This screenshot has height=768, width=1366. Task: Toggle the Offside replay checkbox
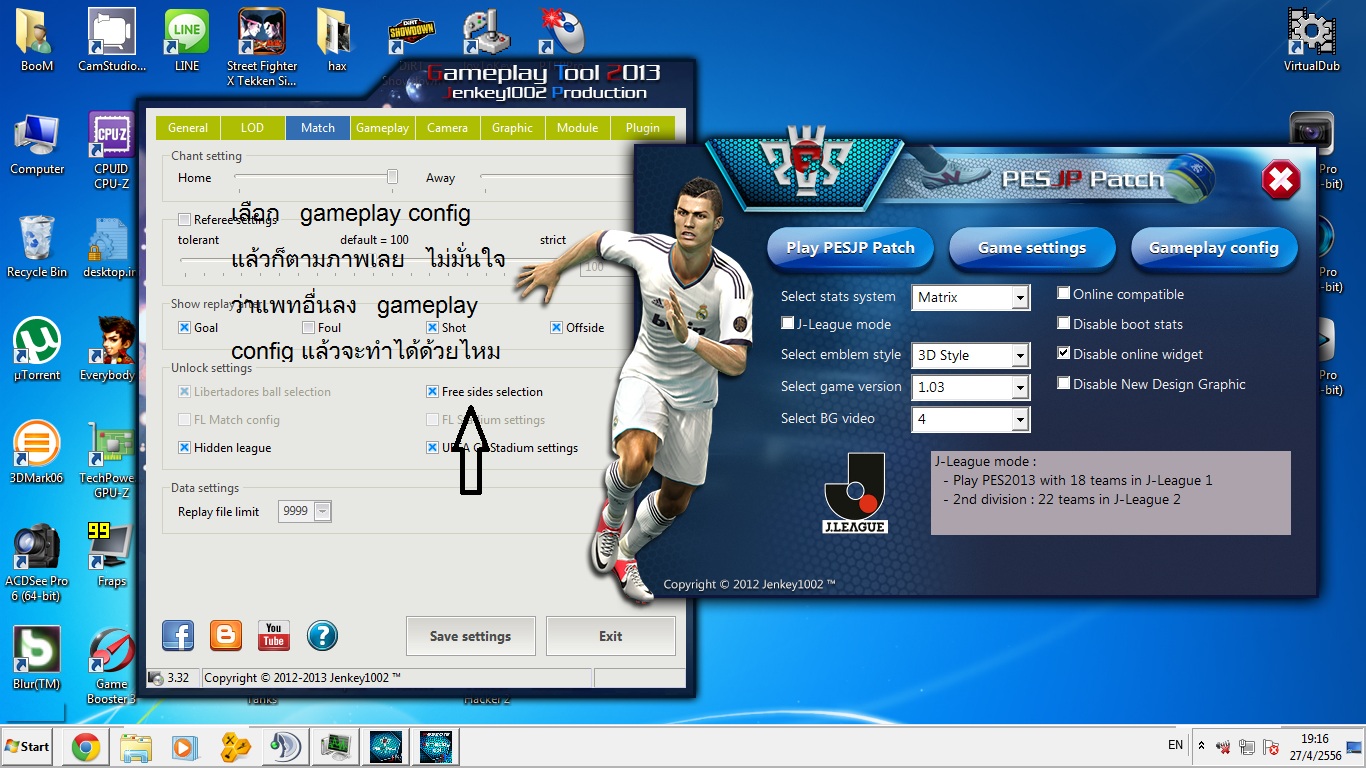[556, 328]
